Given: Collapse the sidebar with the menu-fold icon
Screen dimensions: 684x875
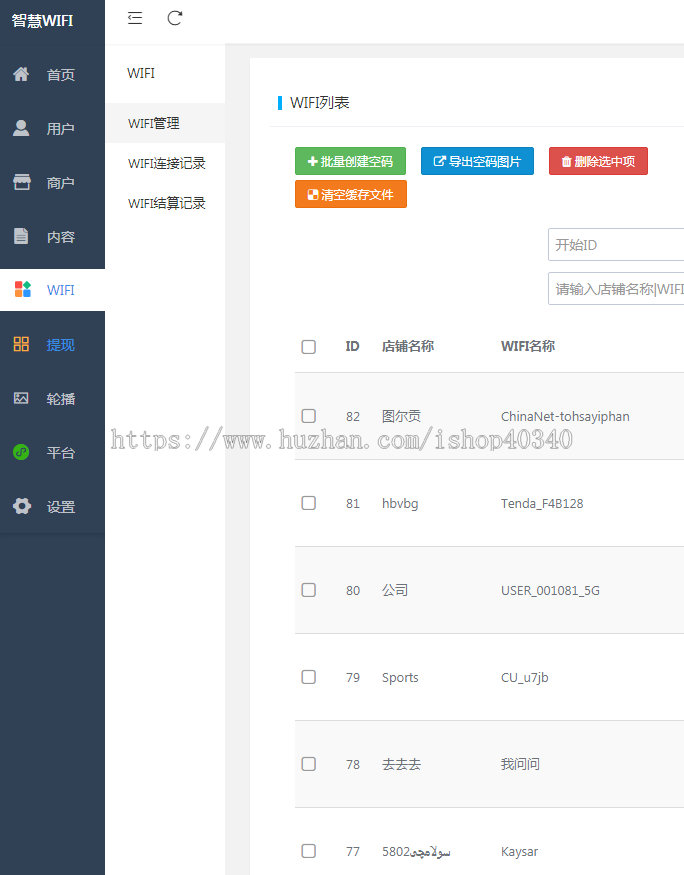Looking at the screenshot, I should point(135,18).
